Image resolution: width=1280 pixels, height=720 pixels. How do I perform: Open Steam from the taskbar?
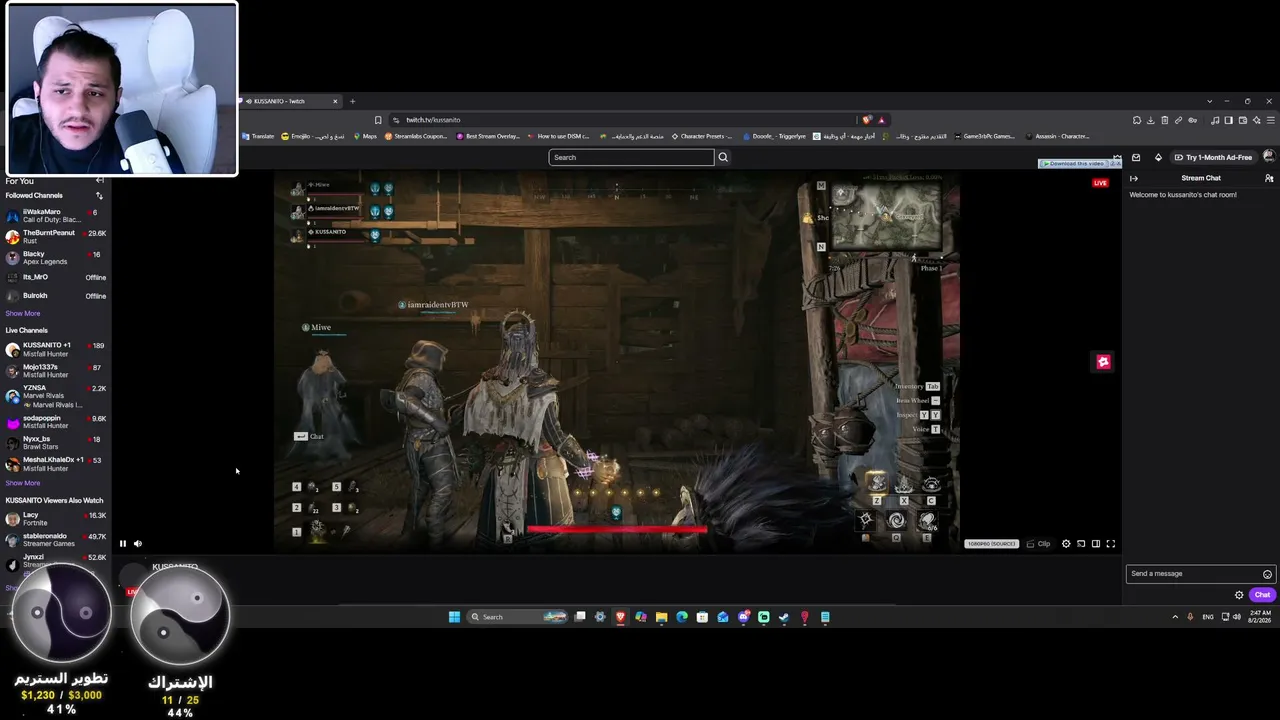click(x=784, y=617)
